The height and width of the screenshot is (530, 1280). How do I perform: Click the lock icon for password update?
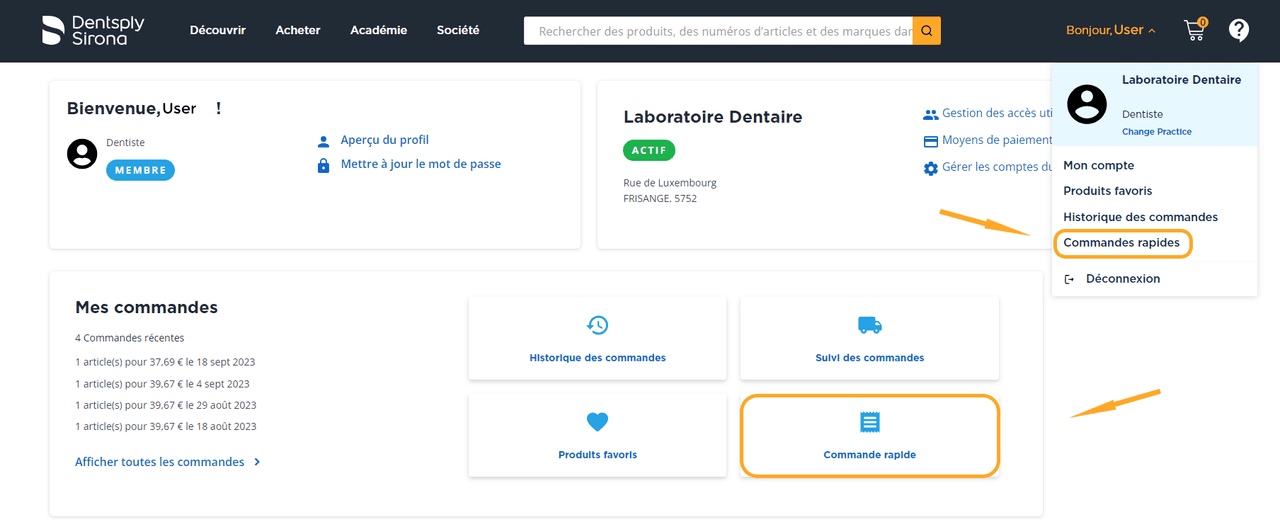(323, 165)
